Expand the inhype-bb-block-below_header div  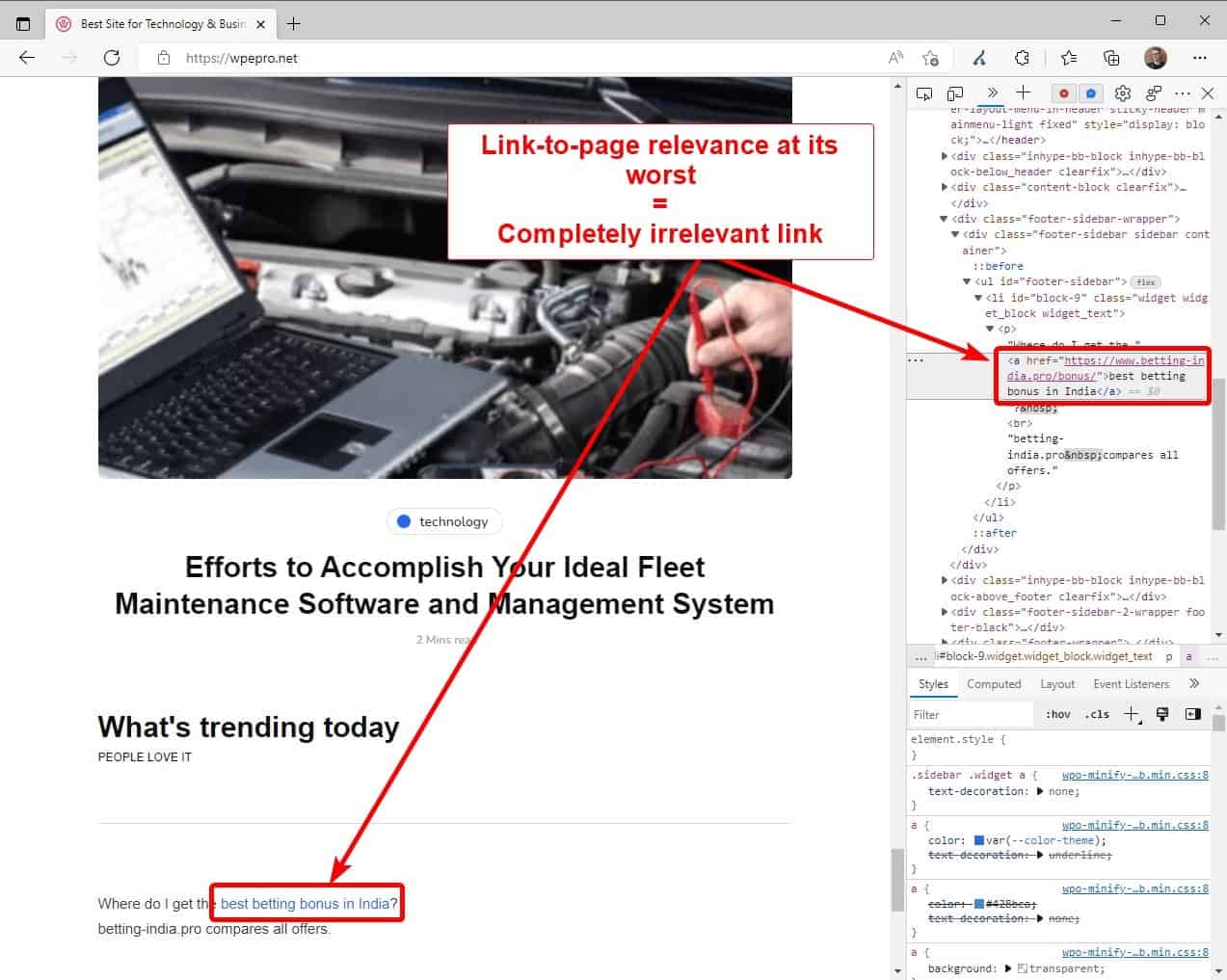(x=945, y=156)
